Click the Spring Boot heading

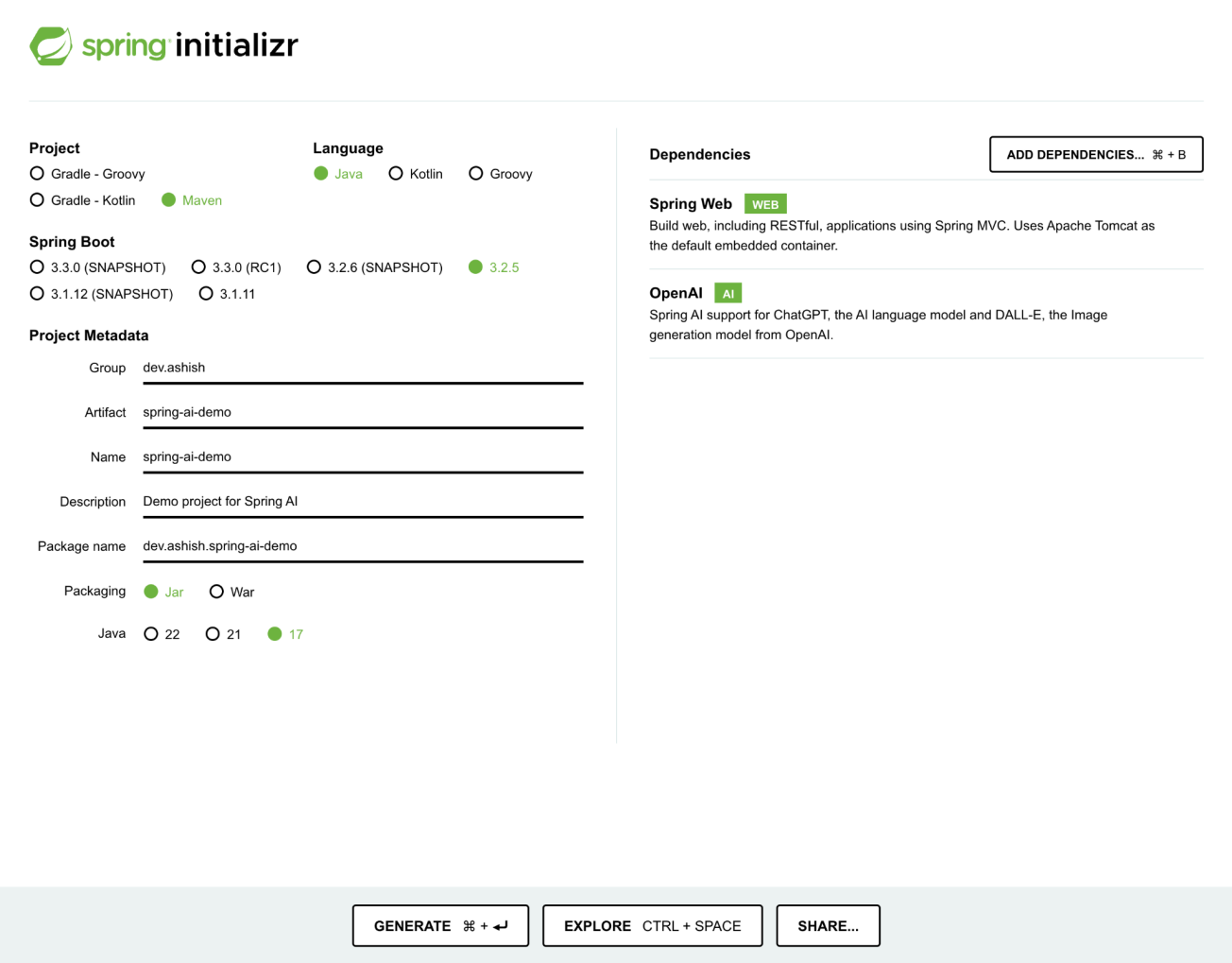[72, 242]
